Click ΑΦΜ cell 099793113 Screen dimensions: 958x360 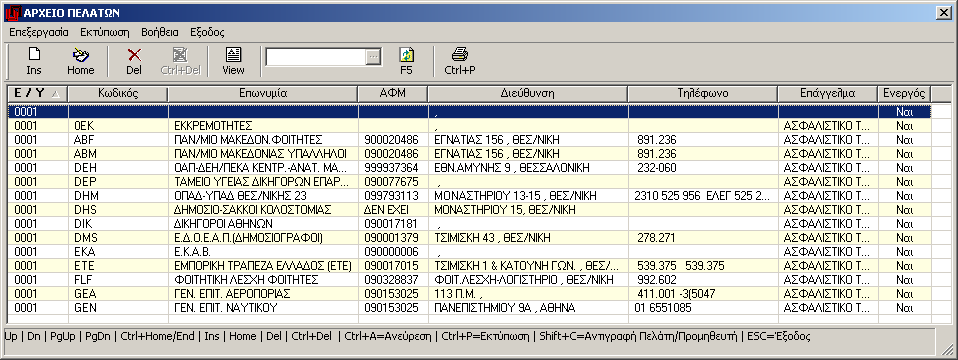(x=393, y=196)
